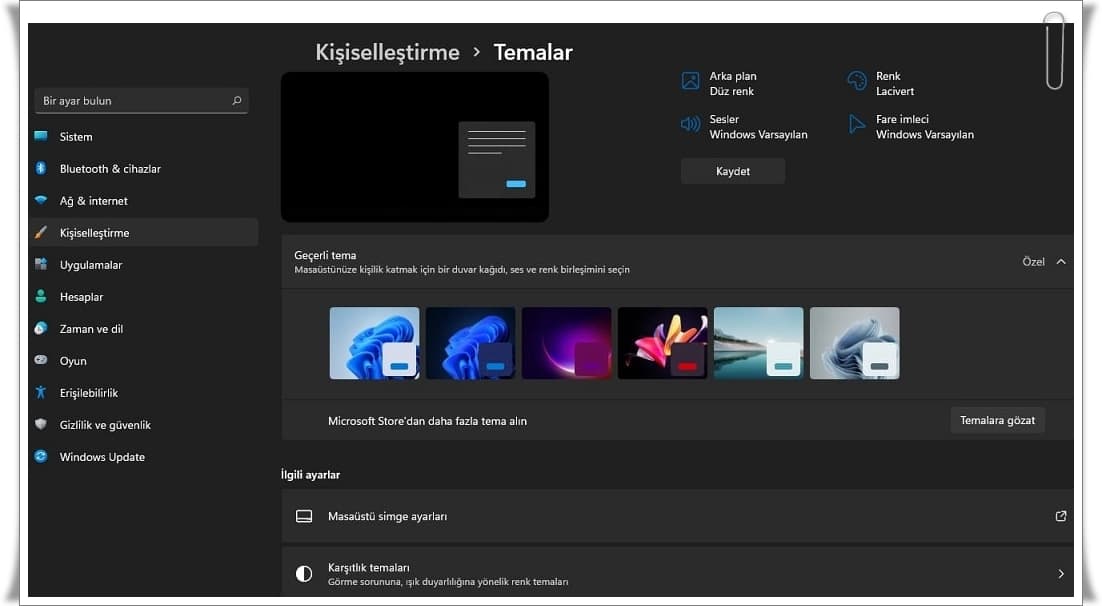The image size is (1102, 606).
Task: Click the Renk palette icon
Action: pyautogui.click(x=857, y=82)
